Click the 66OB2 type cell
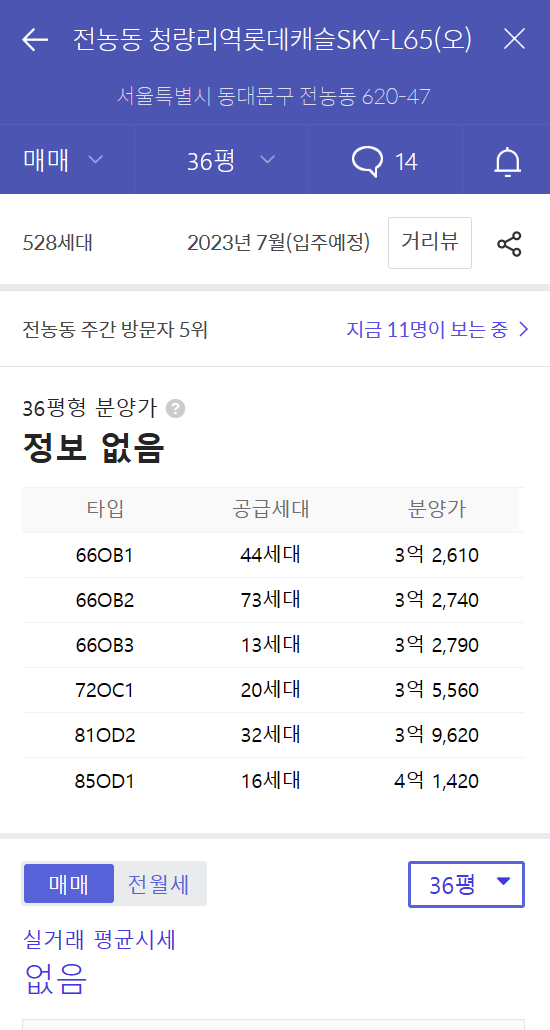Viewport: 550px width, 1030px height. (x=104, y=600)
